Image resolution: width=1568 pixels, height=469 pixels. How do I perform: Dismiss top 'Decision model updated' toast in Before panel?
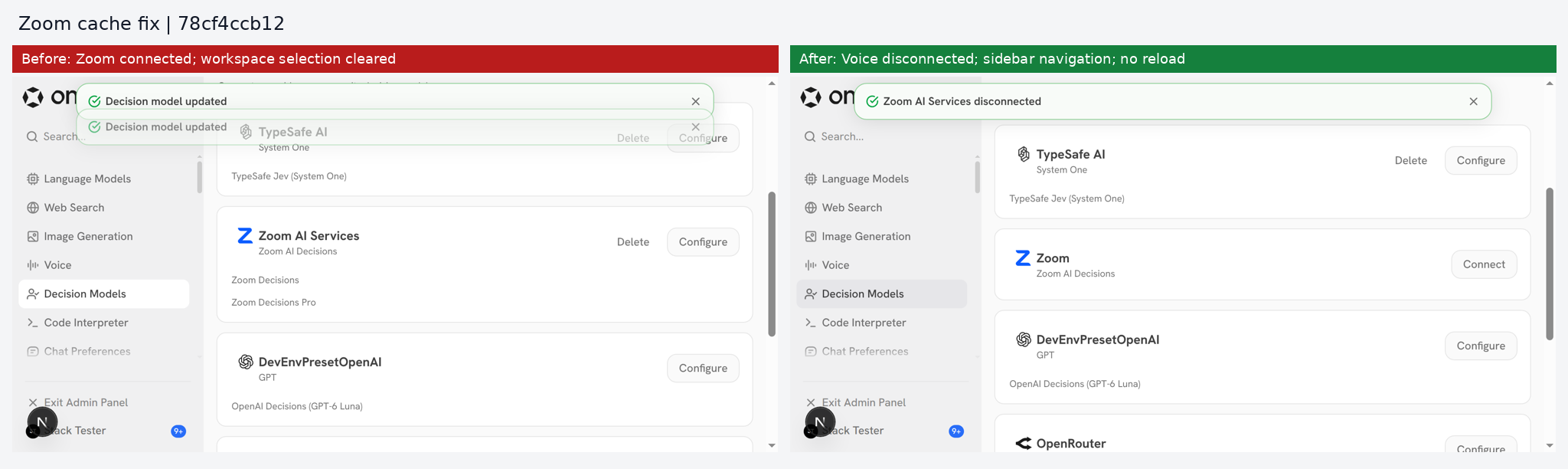pos(695,101)
